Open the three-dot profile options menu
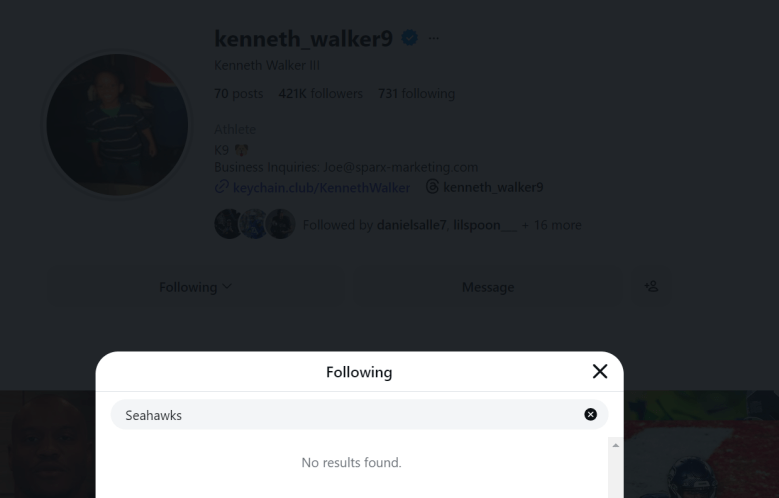This screenshot has width=779, height=498. click(x=433, y=39)
